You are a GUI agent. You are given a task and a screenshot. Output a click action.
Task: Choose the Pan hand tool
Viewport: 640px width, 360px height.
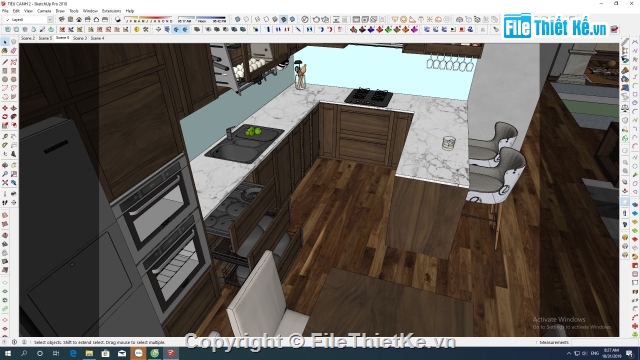[x=13, y=165]
